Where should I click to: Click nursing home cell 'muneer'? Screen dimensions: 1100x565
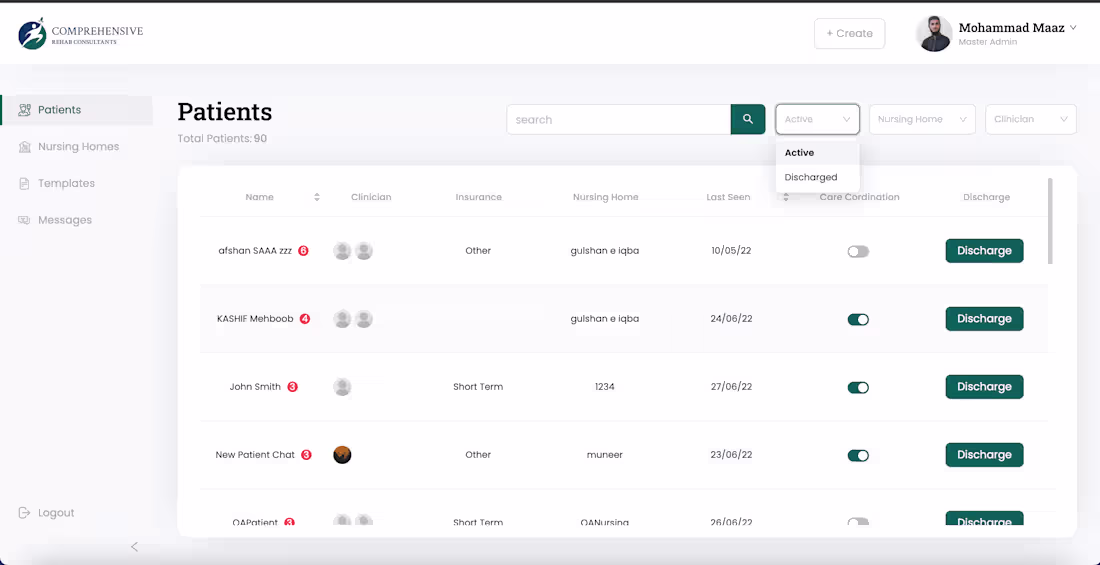[x=605, y=455]
